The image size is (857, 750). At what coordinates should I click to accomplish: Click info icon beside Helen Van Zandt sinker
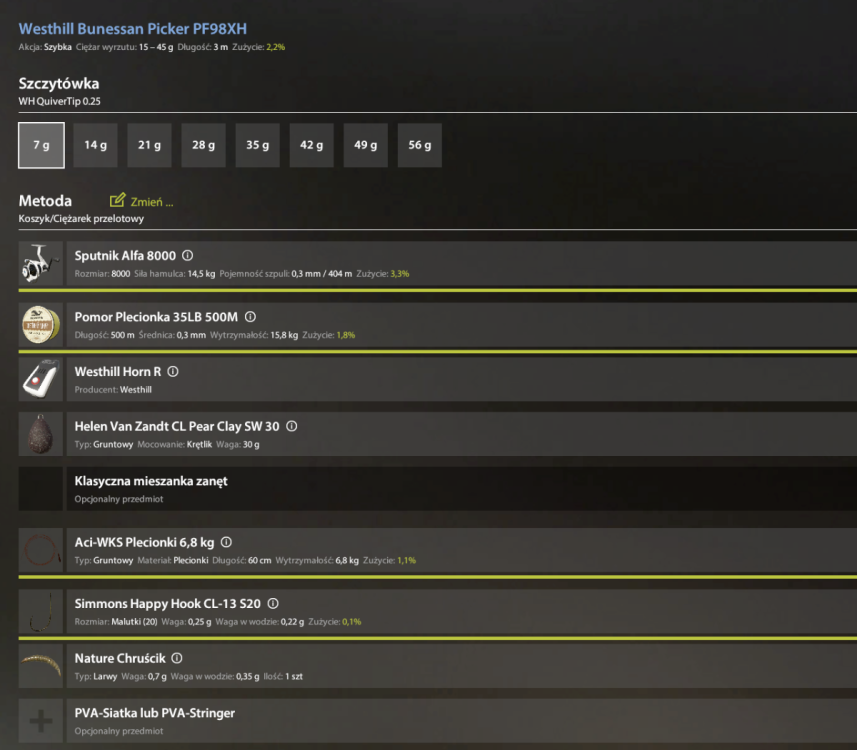(x=292, y=426)
